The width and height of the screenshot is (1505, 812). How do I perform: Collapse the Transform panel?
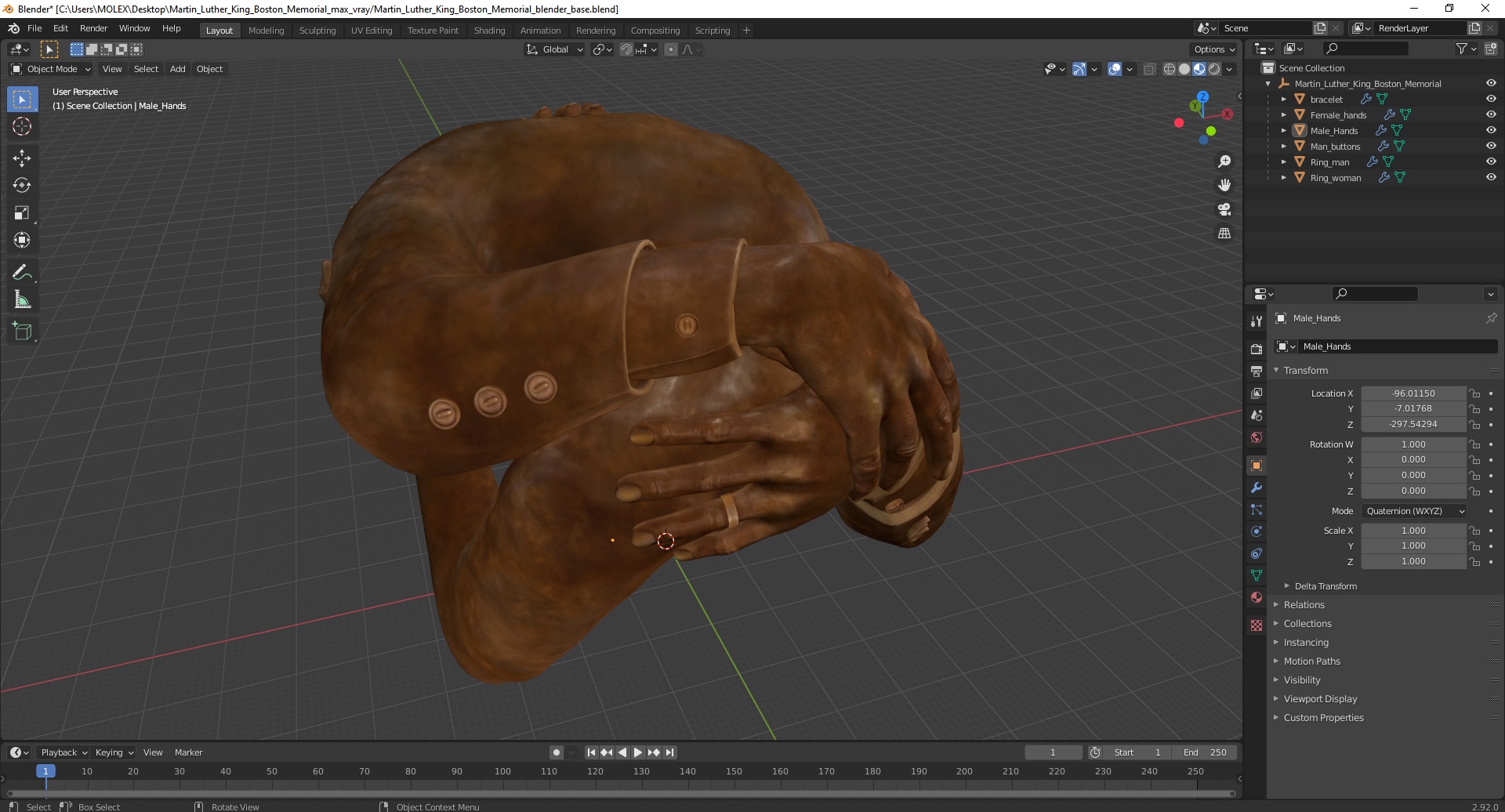click(x=1305, y=371)
